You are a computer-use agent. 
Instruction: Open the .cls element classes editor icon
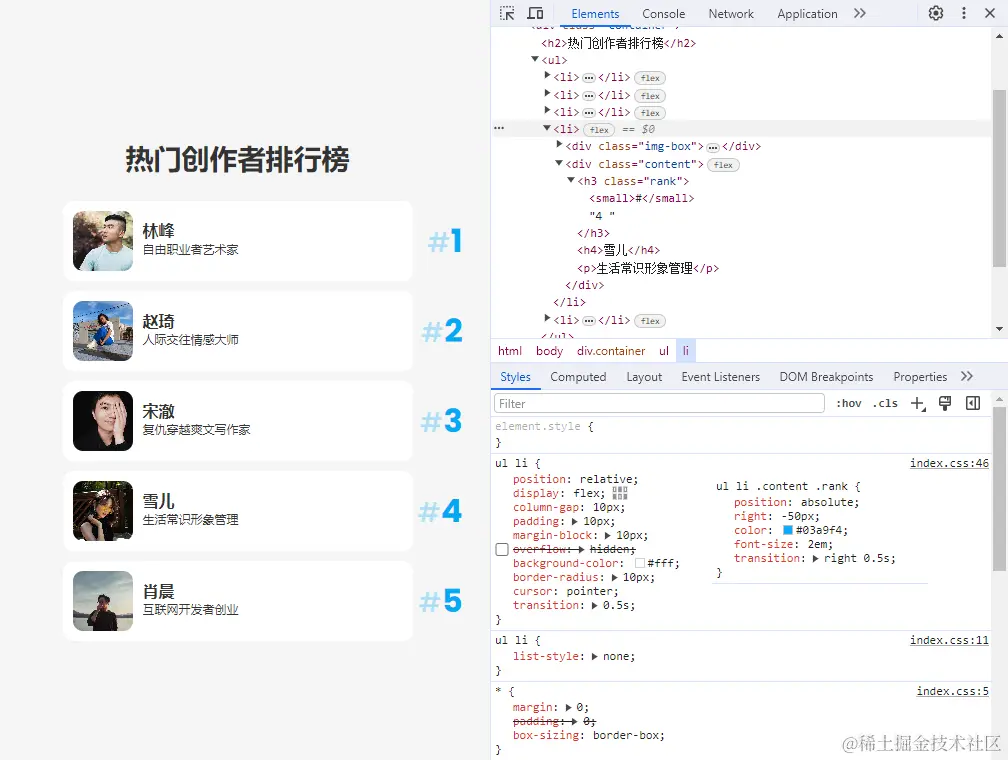(885, 403)
